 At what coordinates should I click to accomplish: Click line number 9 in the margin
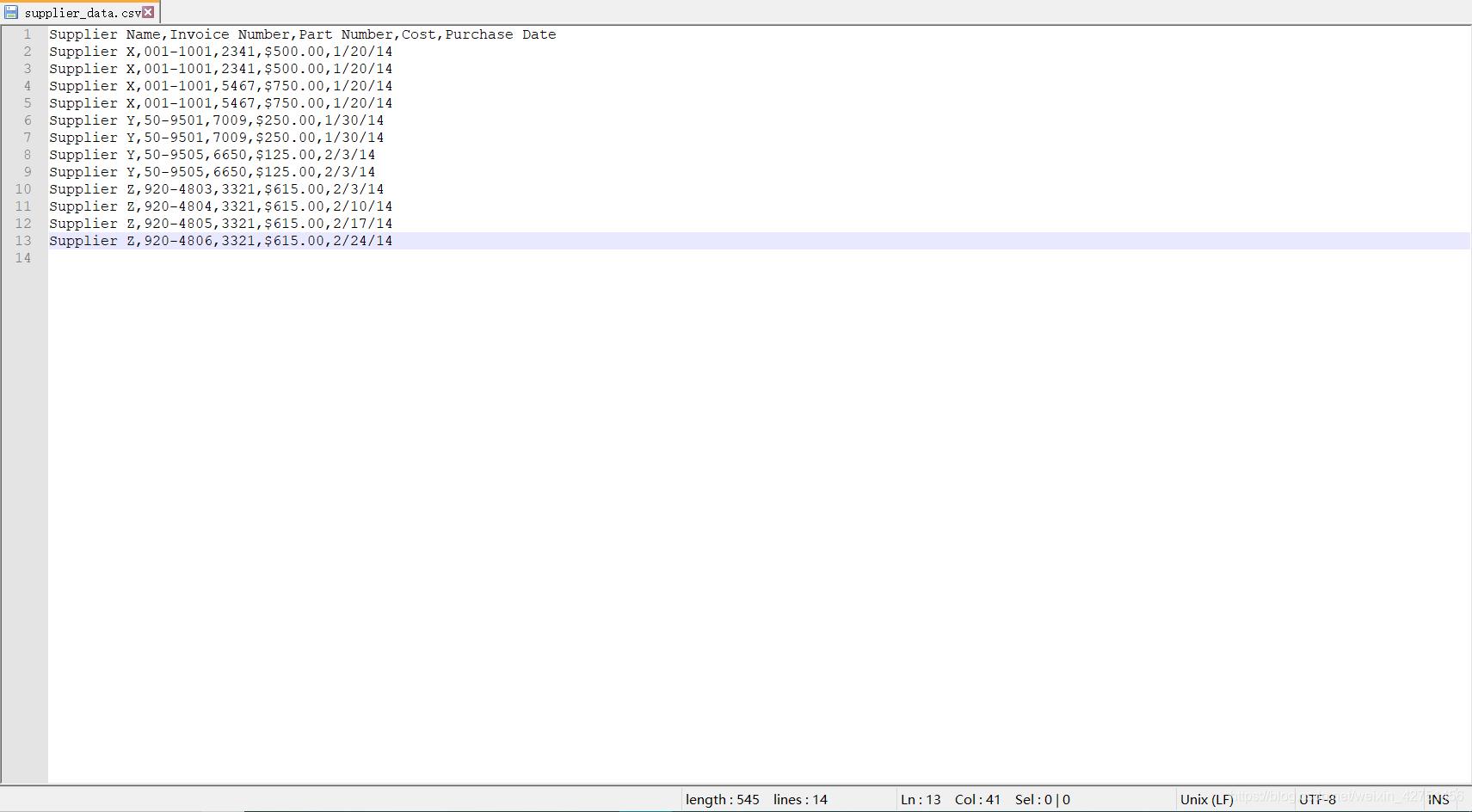coord(27,172)
